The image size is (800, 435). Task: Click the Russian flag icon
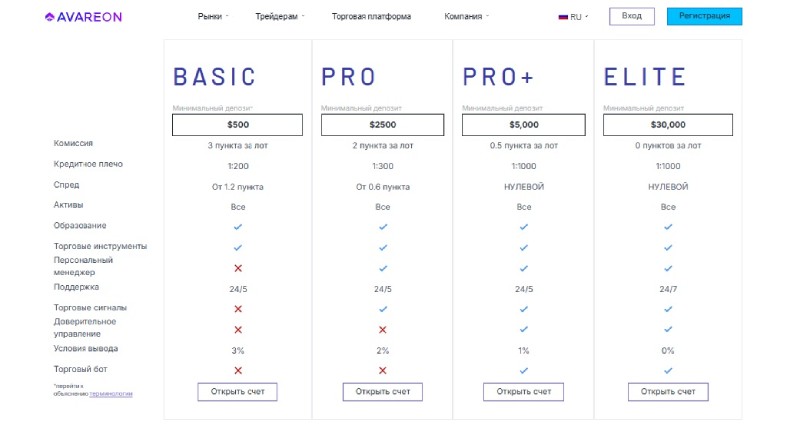(x=563, y=17)
